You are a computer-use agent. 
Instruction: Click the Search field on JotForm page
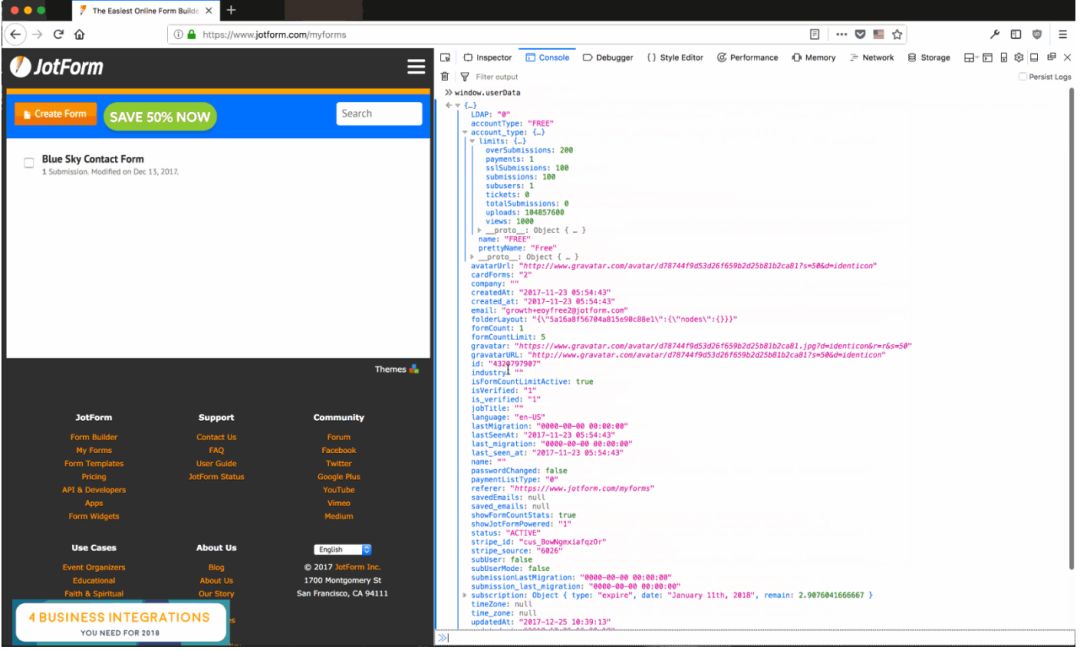[379, 114]
